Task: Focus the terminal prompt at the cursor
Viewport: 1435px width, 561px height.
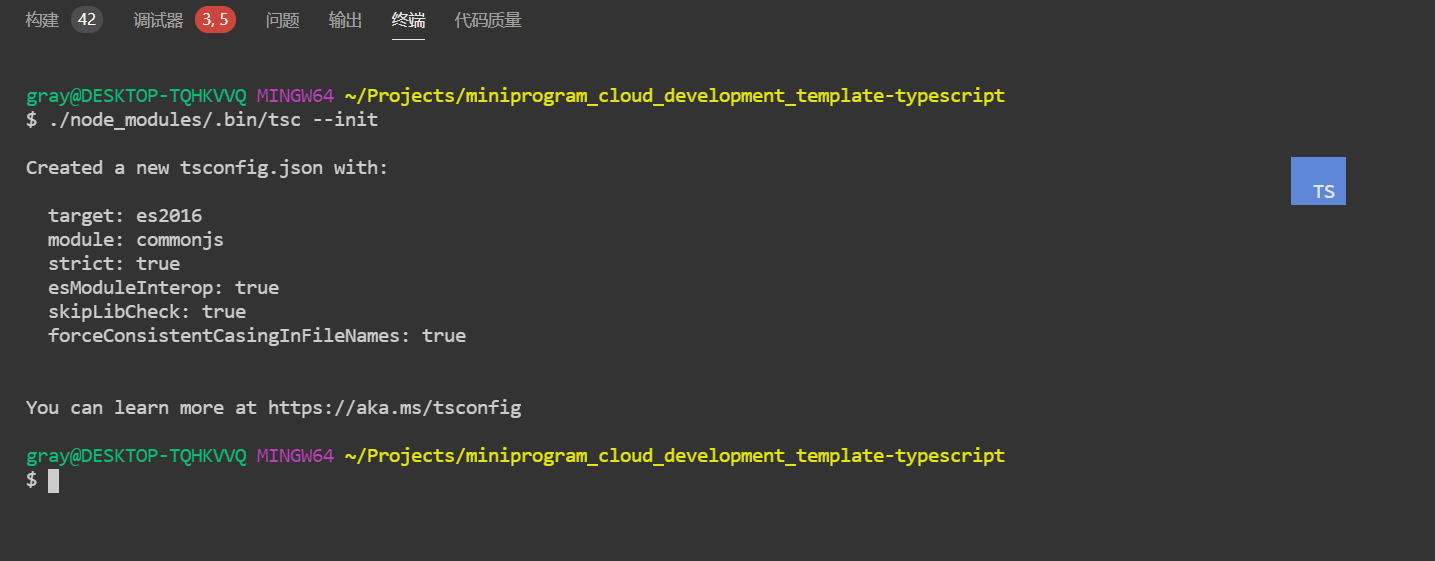Action: click(x=53, y=481)
